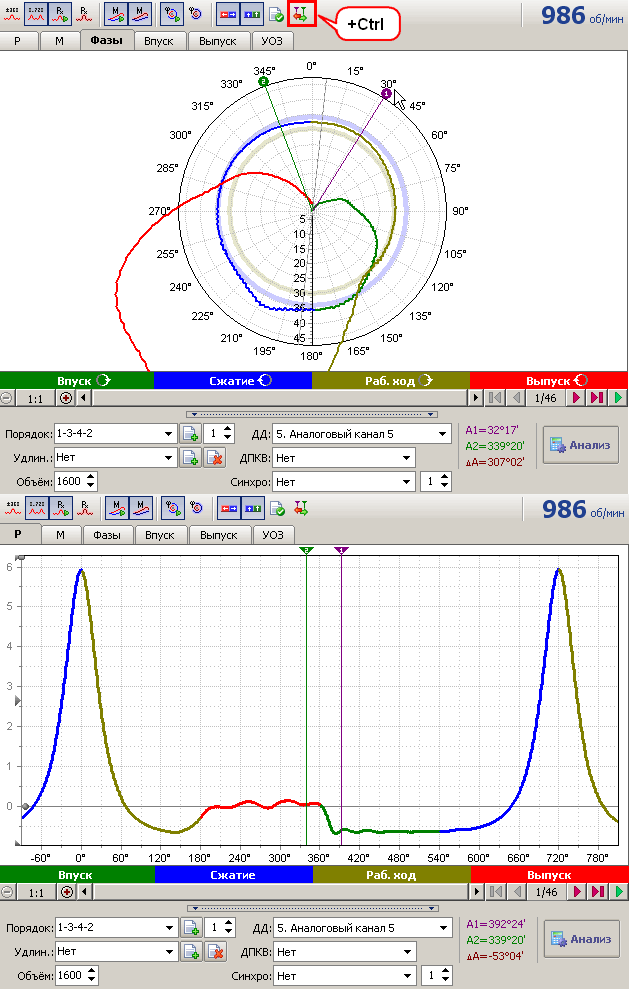The height and width of the screenshot is (989, 629).
Task: Go to next frame in upper panel navigation
Action: coord(576,398)
